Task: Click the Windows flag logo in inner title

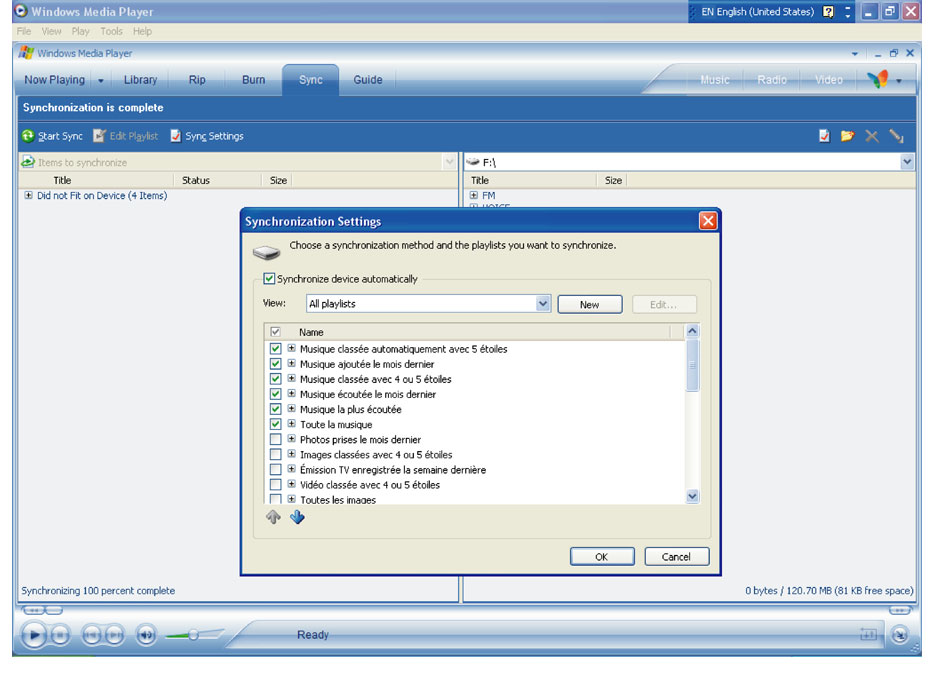Action: point(25,53)
